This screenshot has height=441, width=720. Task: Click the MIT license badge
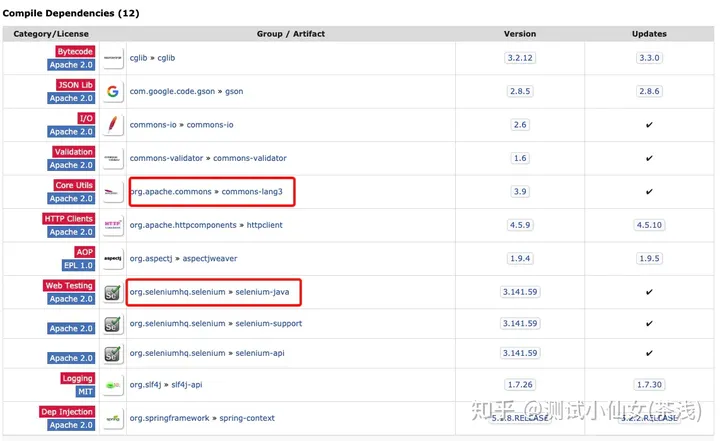(x=85, y=392)
